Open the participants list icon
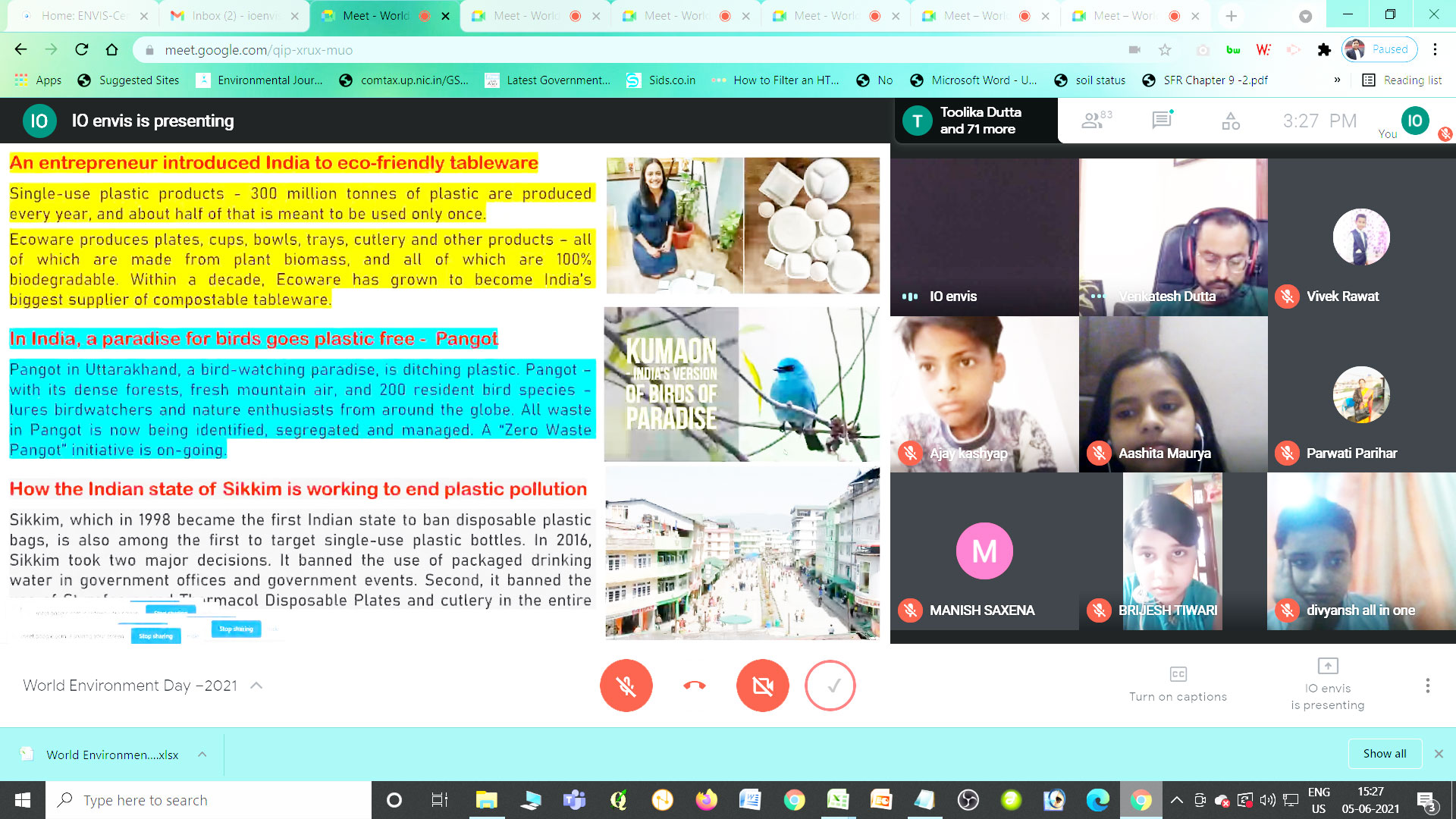The height and width of the screenshot is (819, 1456). [1095, 120]
